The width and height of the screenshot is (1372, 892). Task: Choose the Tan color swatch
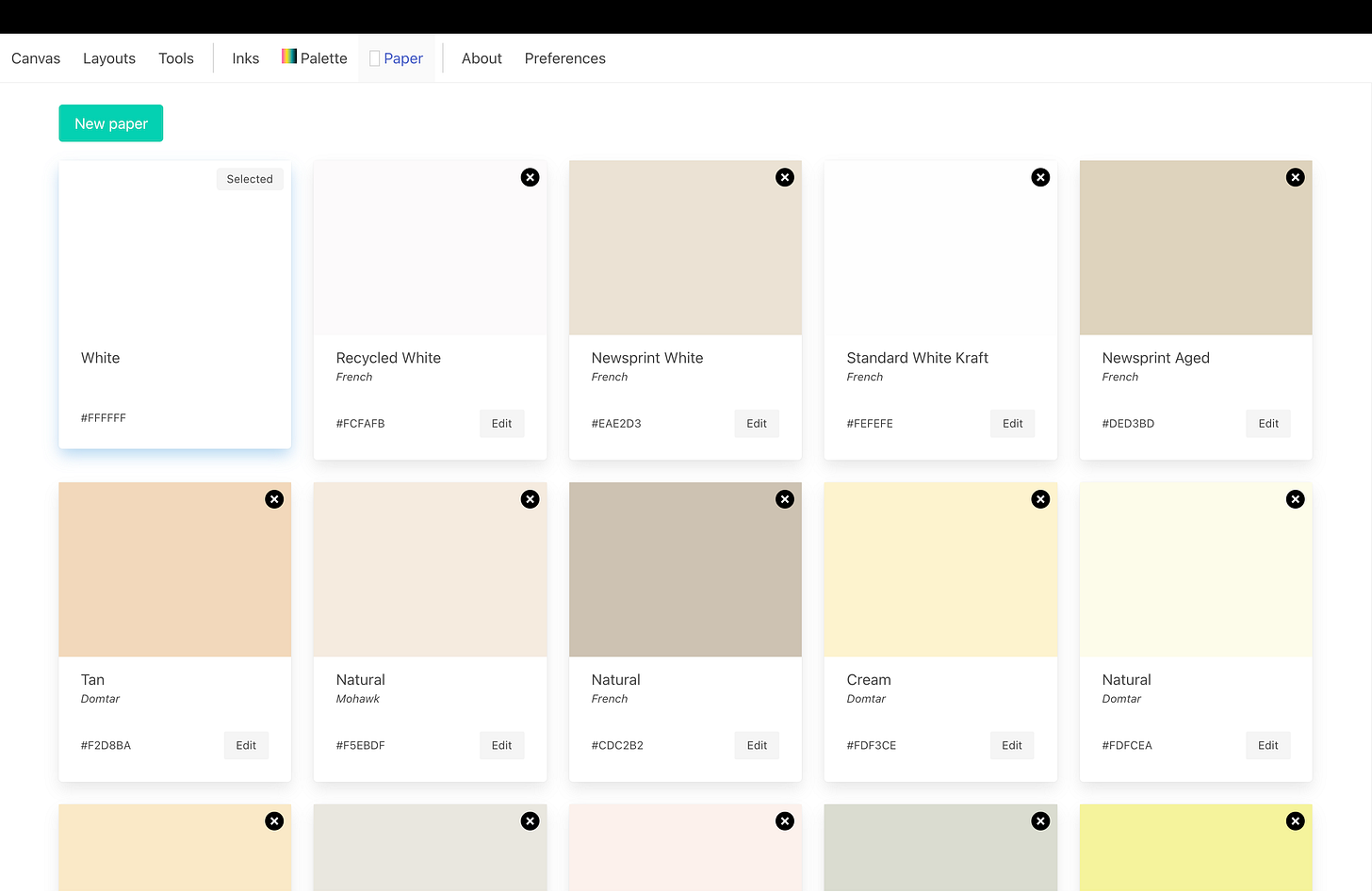[174, 570]
